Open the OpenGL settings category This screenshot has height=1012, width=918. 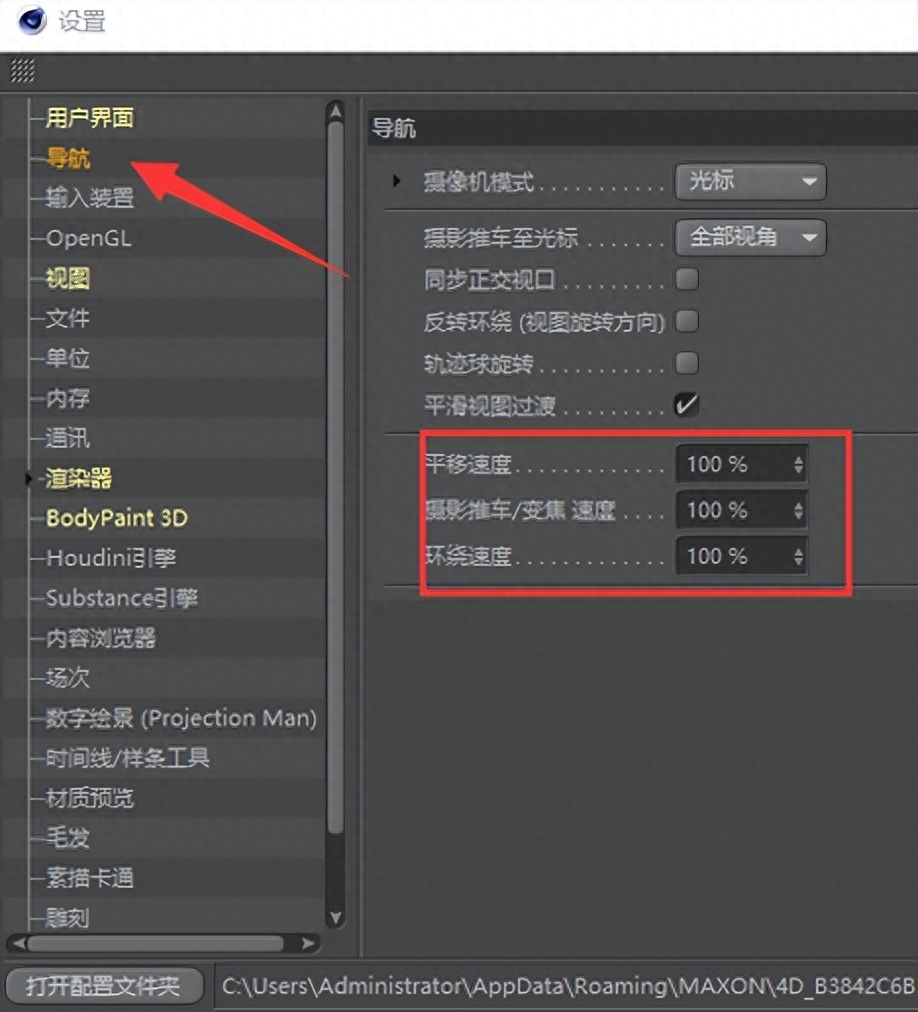88,238
